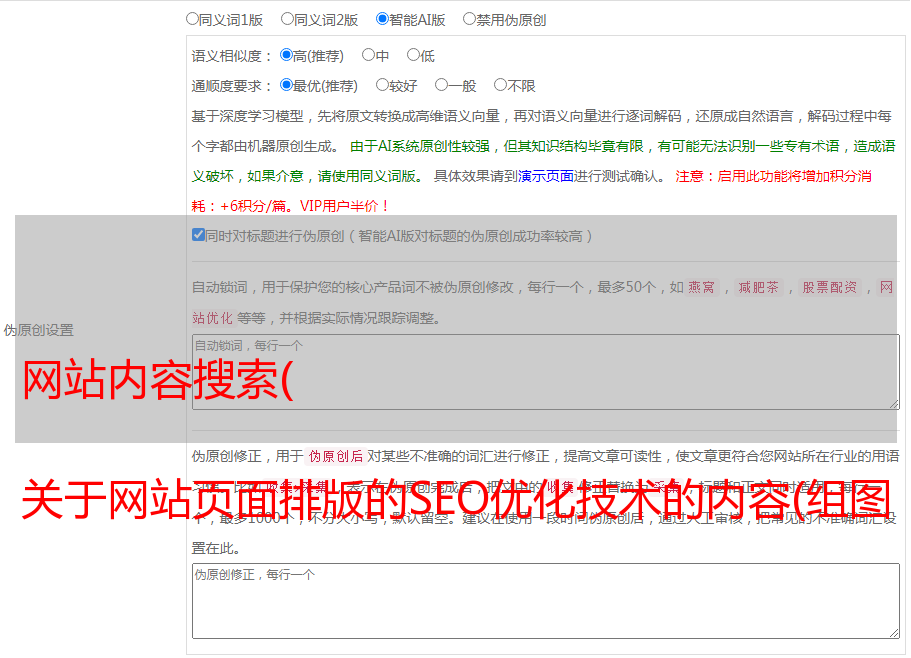Click the 伪原创后 highlighted keyword
Screen dimensions: 911x658
coord(336,456)
